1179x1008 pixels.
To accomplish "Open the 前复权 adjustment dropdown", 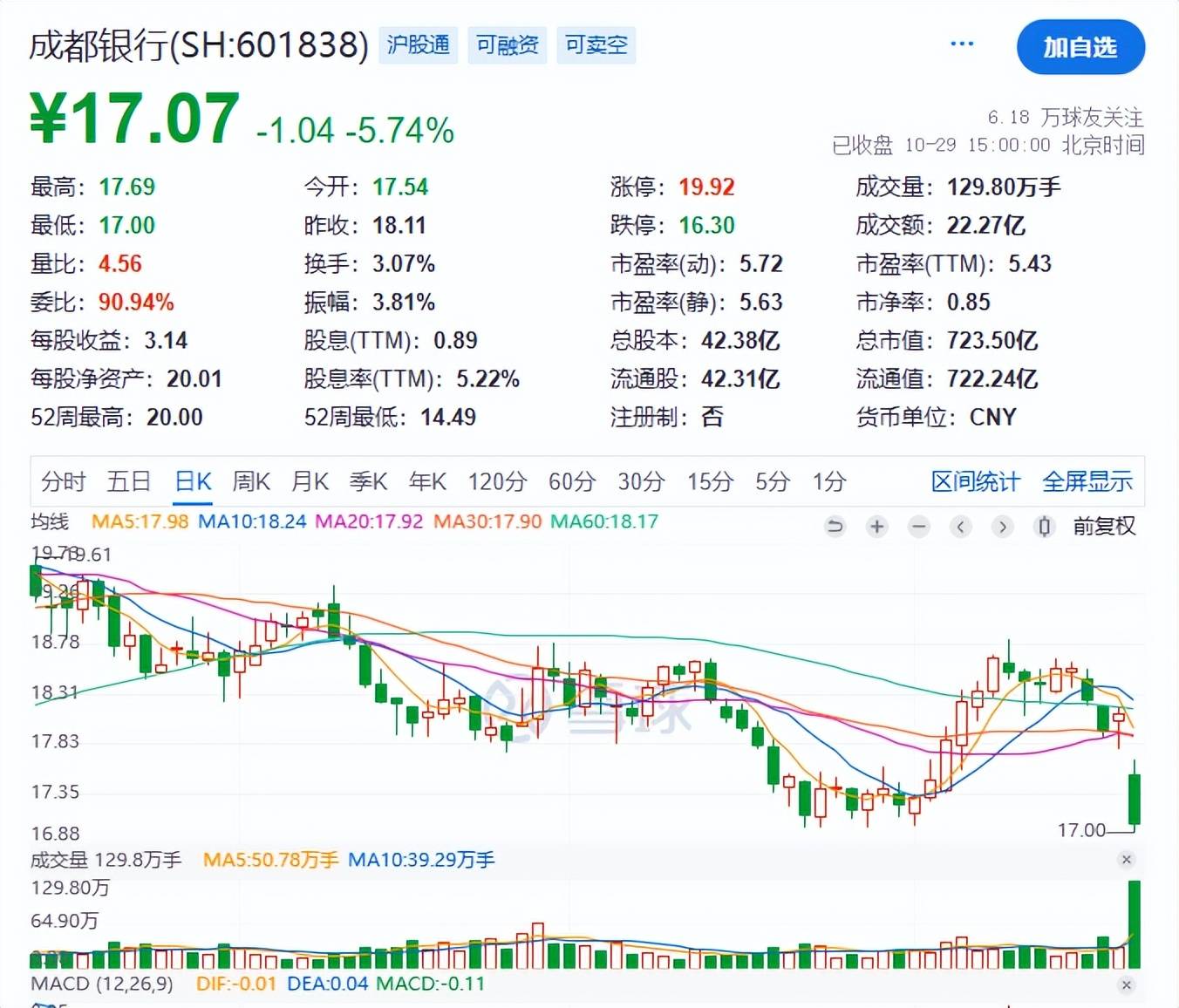I will pos(1104,527).
